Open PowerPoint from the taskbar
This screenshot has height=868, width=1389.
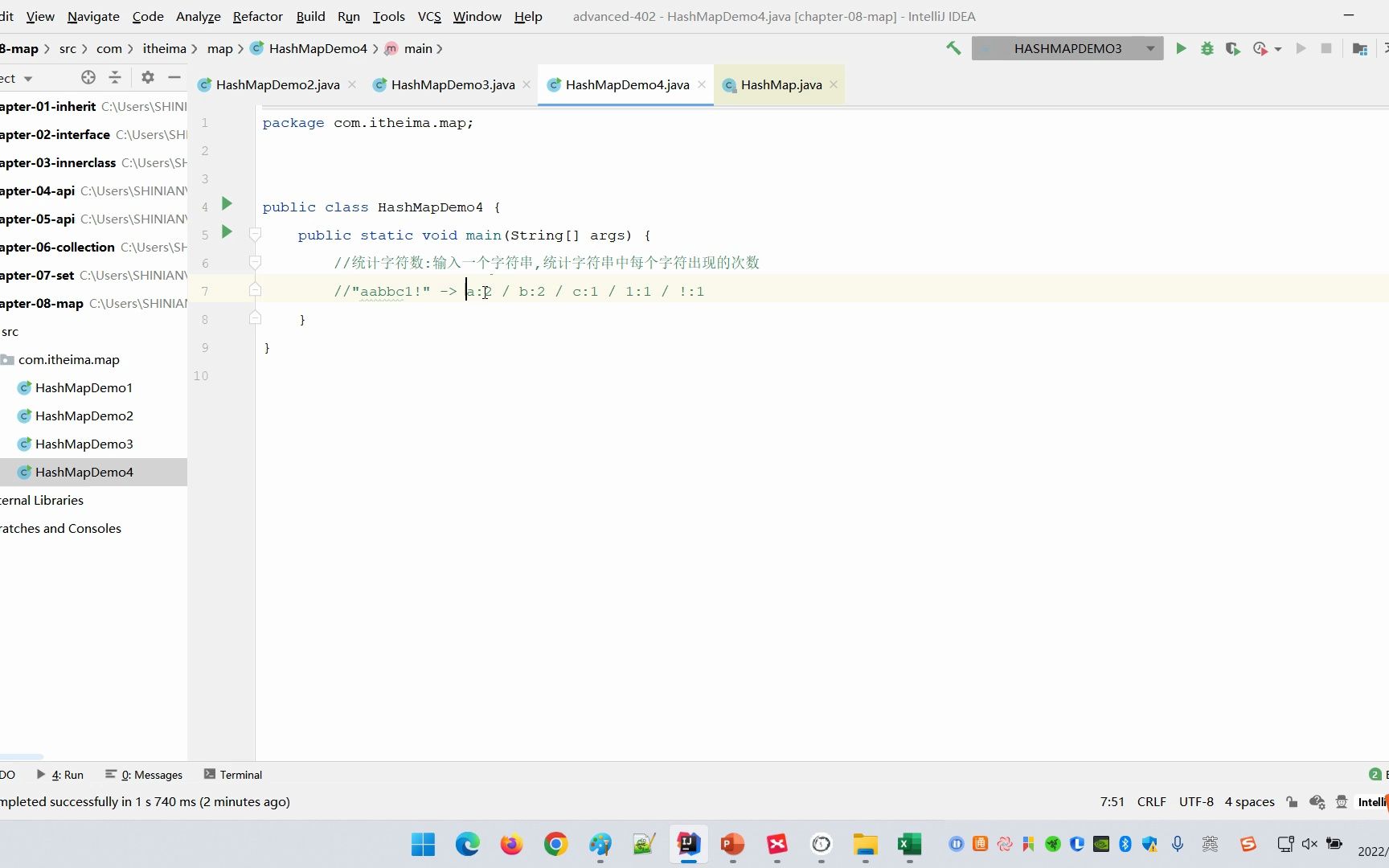[732, 844]
